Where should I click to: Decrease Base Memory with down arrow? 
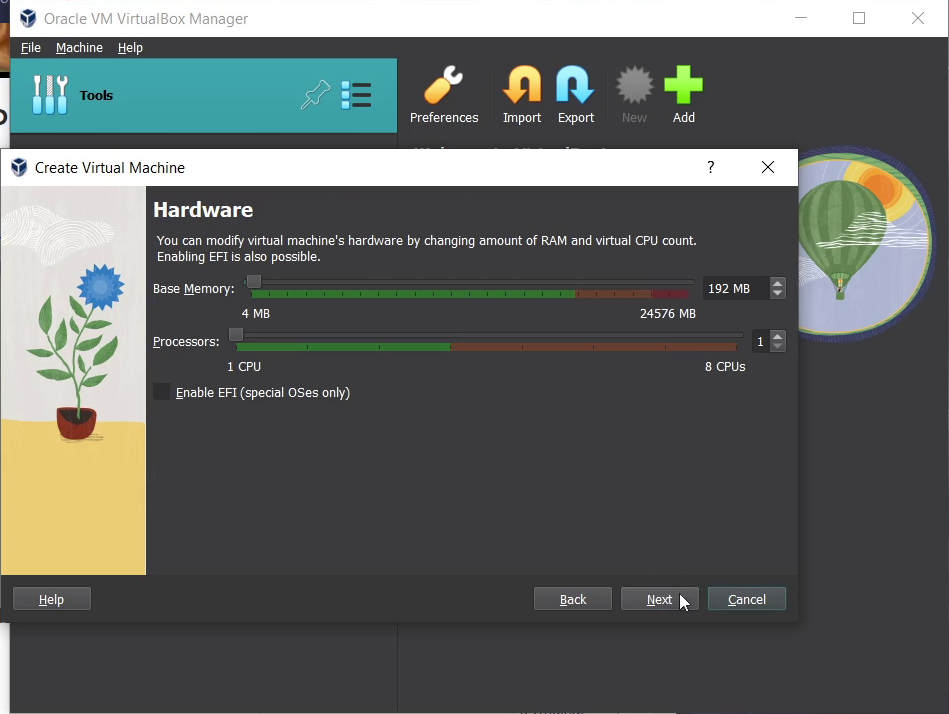click(778, 294)
